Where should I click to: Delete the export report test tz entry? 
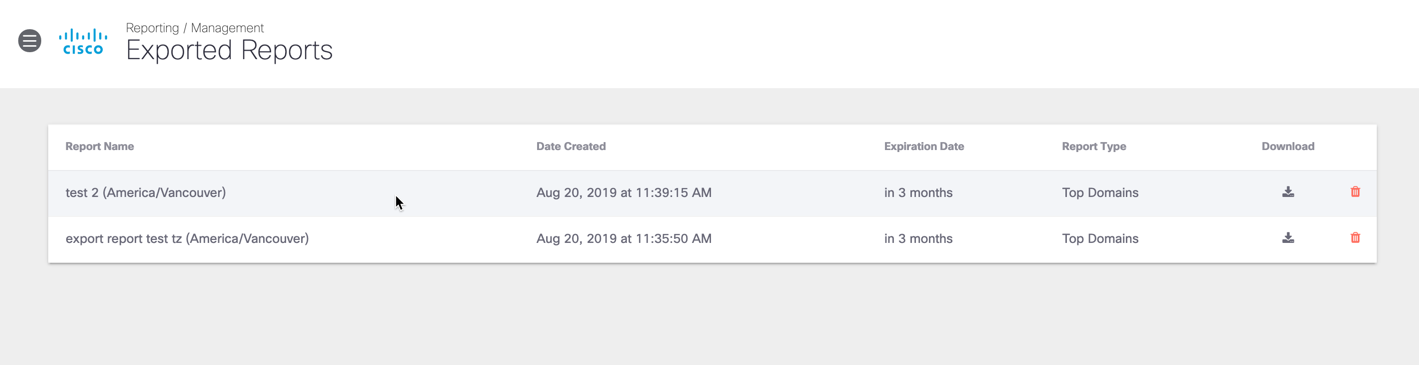tap(1355, 238)
